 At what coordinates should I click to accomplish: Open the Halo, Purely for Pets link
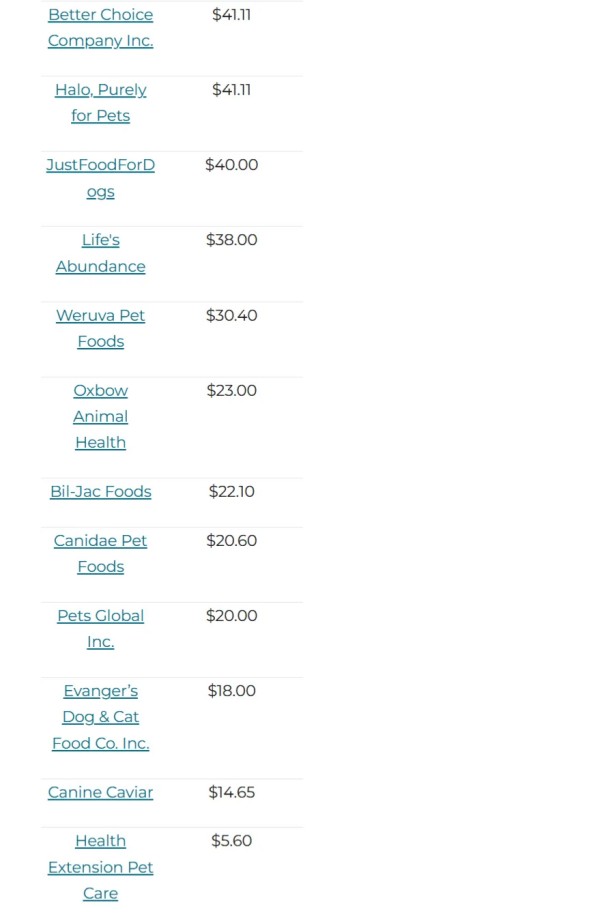pyautogui.click(x=100, y=103)
